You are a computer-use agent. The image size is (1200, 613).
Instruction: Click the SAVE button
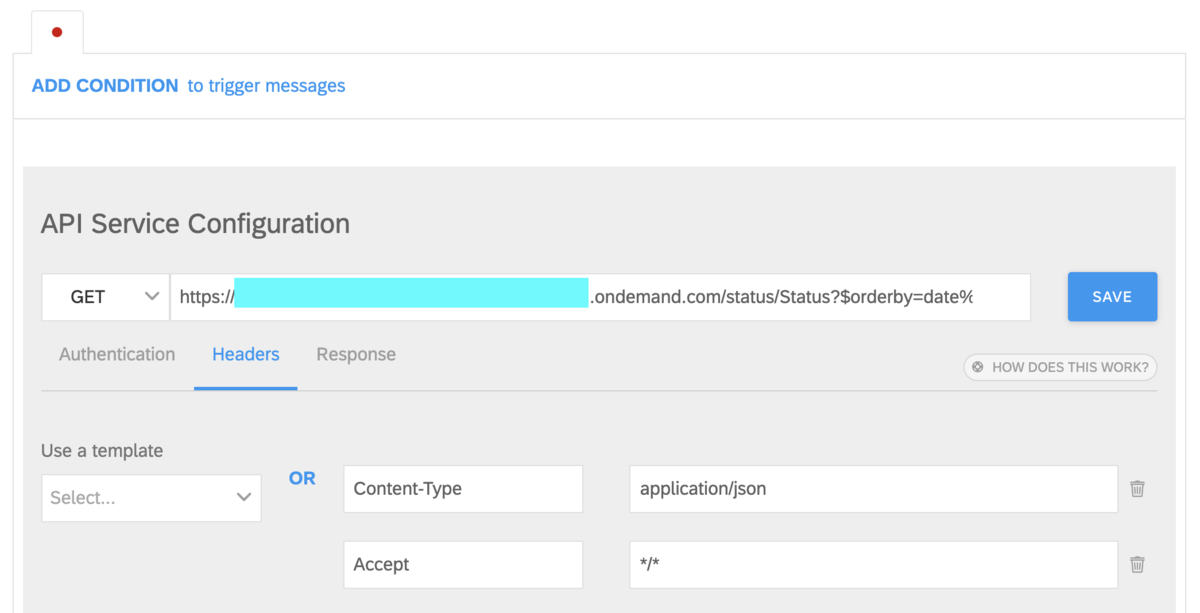pos(1112,297)
